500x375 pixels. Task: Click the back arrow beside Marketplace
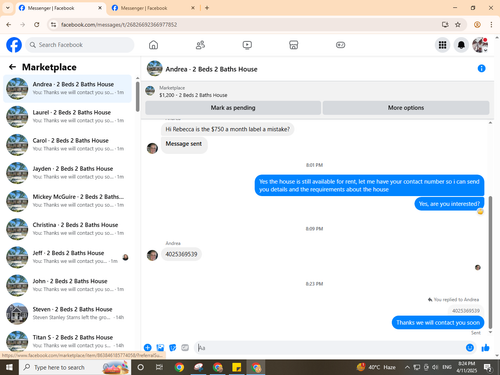click(x=13, y=67)
